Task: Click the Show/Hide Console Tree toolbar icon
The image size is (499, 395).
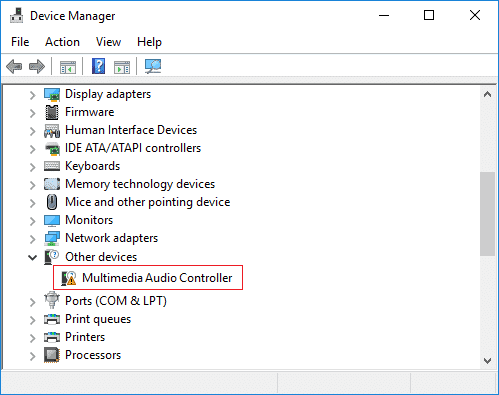Action: [68, 67]
